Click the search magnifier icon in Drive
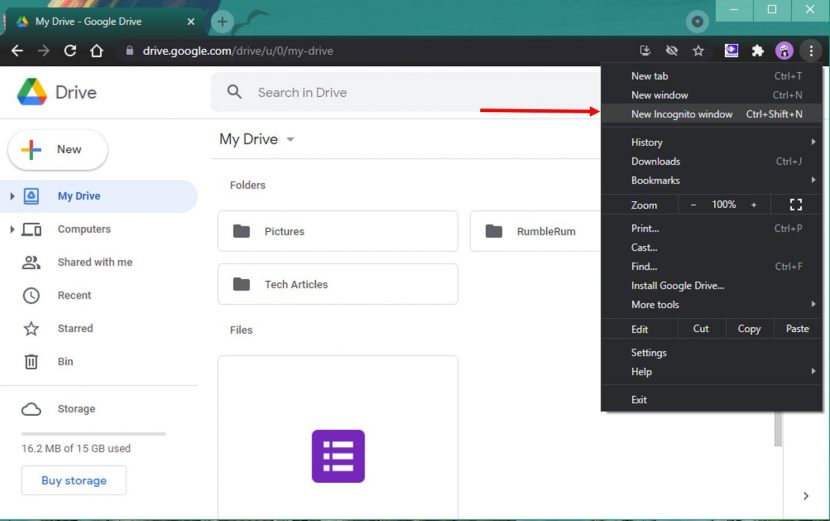 coord(234,92)
